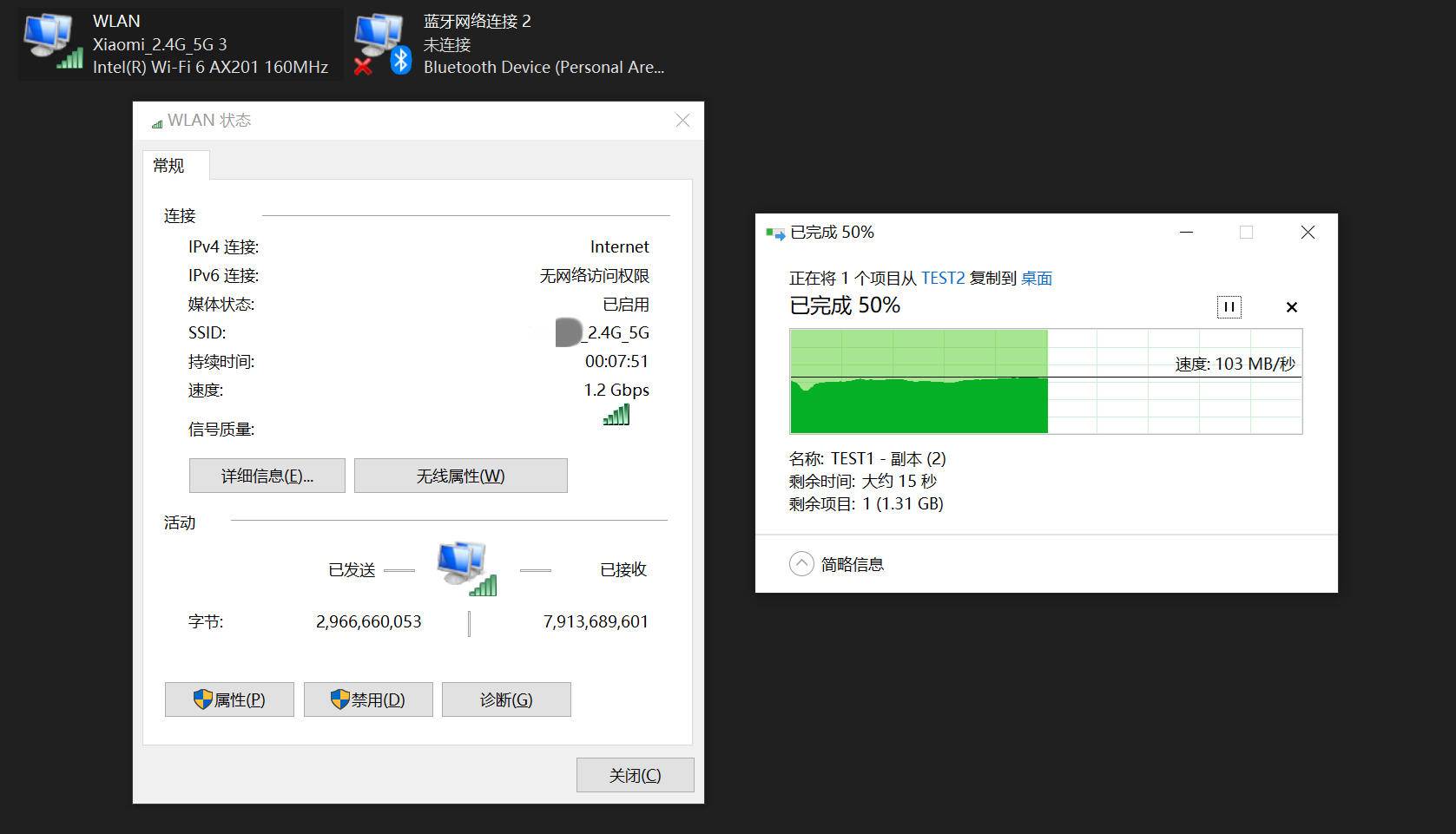The width and height of the screenshot is (1456, 834).
Task: Click the computer icon between 已发送 and 已接收
Action: pos(463,562)
